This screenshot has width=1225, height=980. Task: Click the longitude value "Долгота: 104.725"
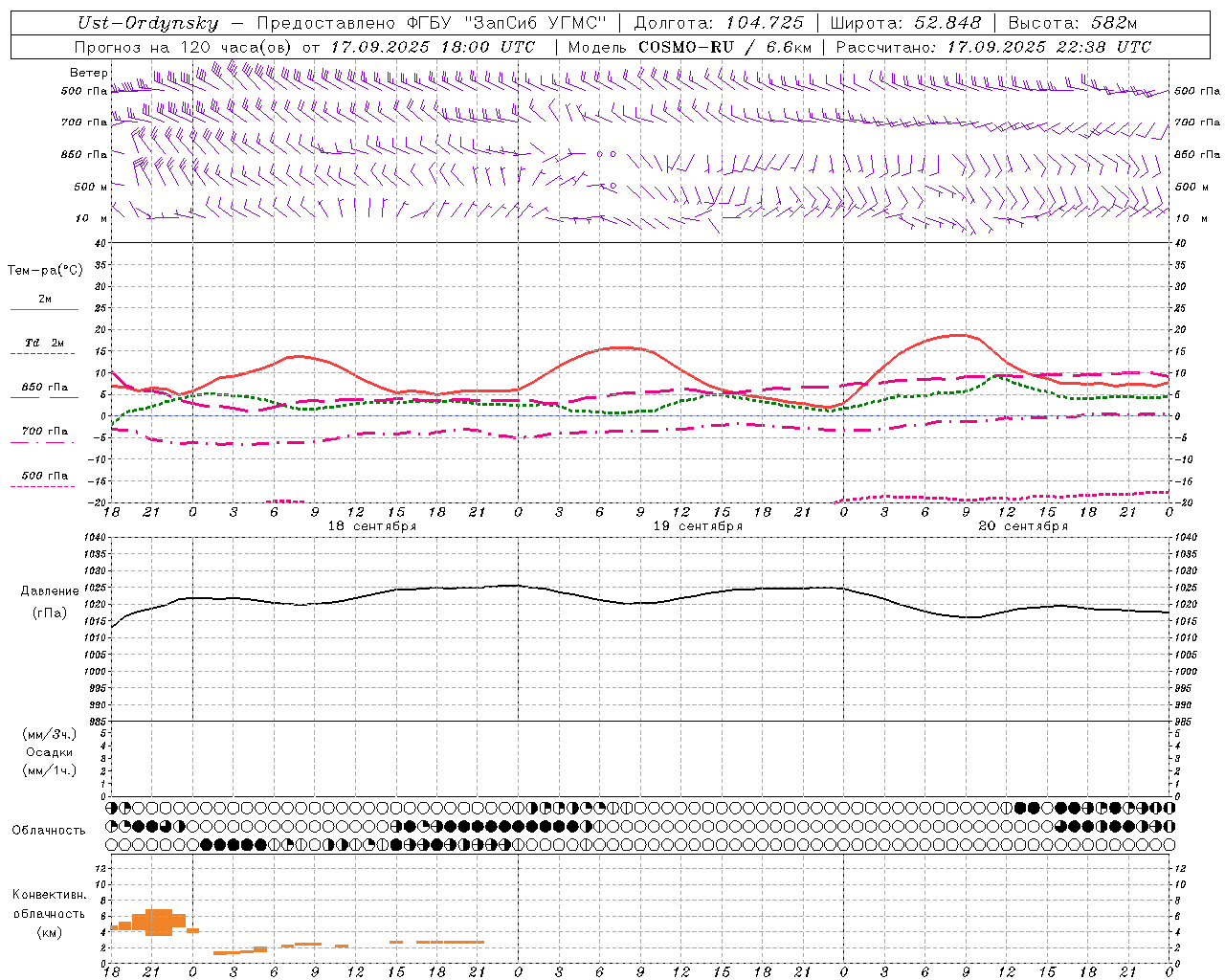[719, 23]
